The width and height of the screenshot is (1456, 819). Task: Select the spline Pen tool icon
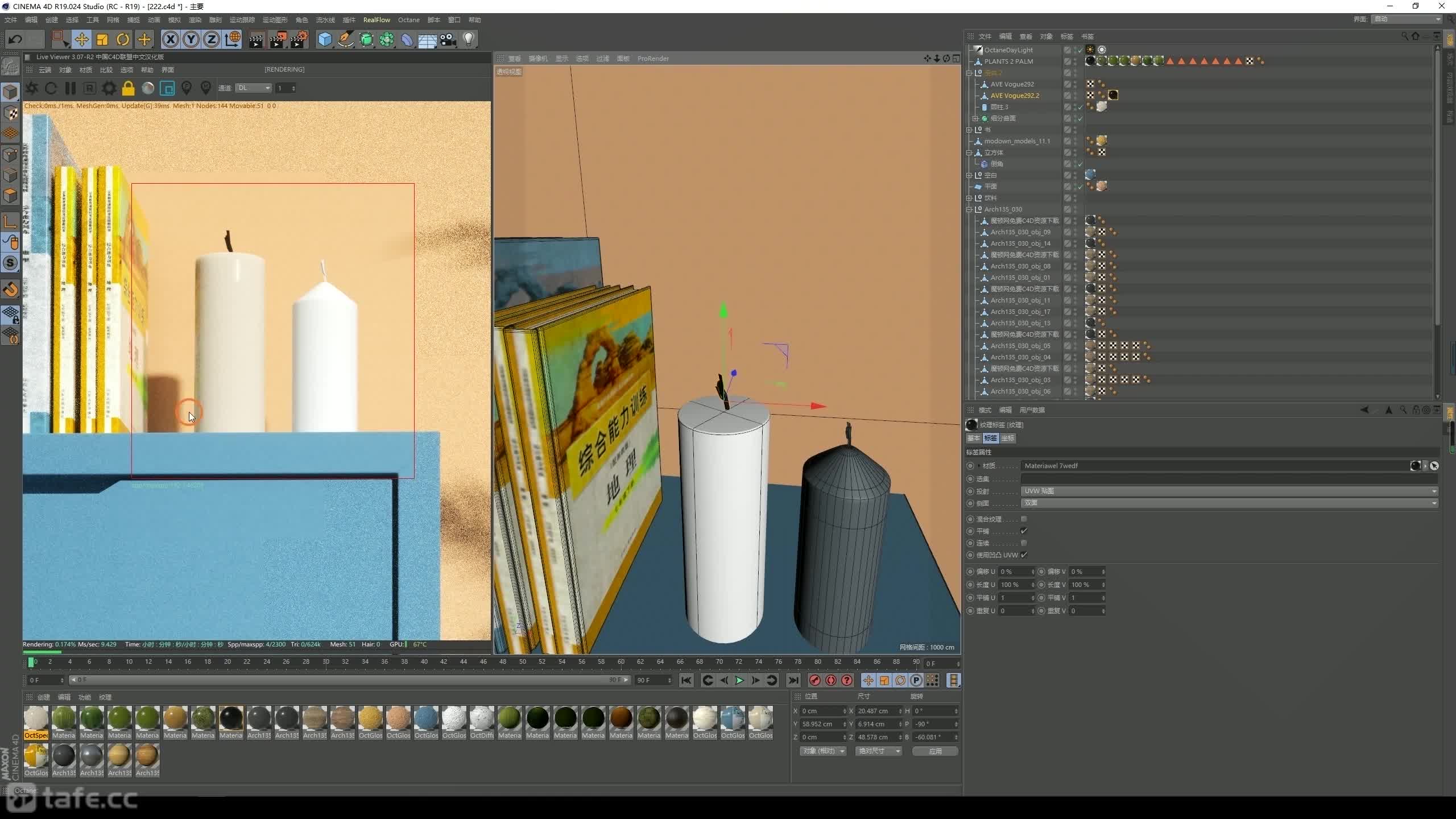click(345, 39)
